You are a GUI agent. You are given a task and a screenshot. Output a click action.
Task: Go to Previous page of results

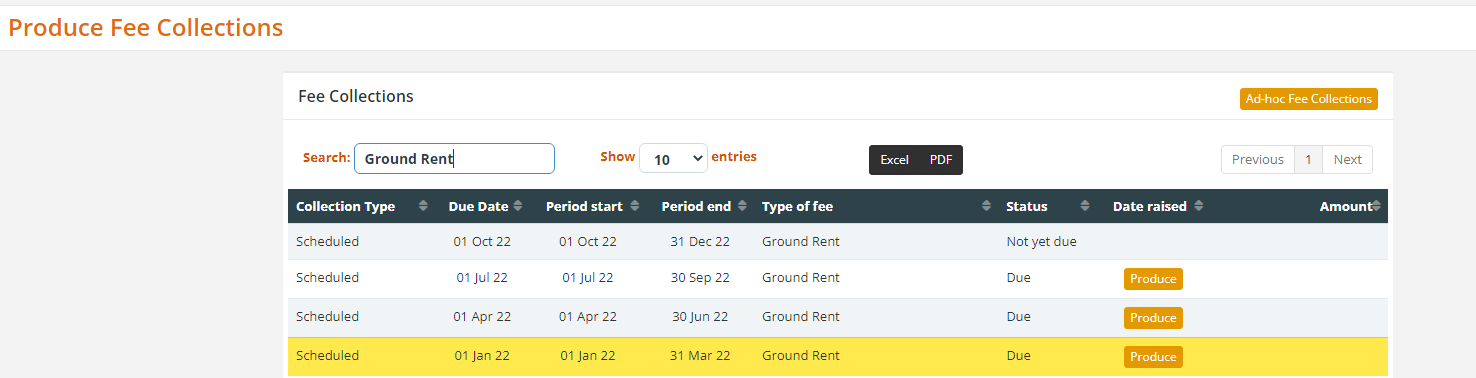pos(1257,159)
